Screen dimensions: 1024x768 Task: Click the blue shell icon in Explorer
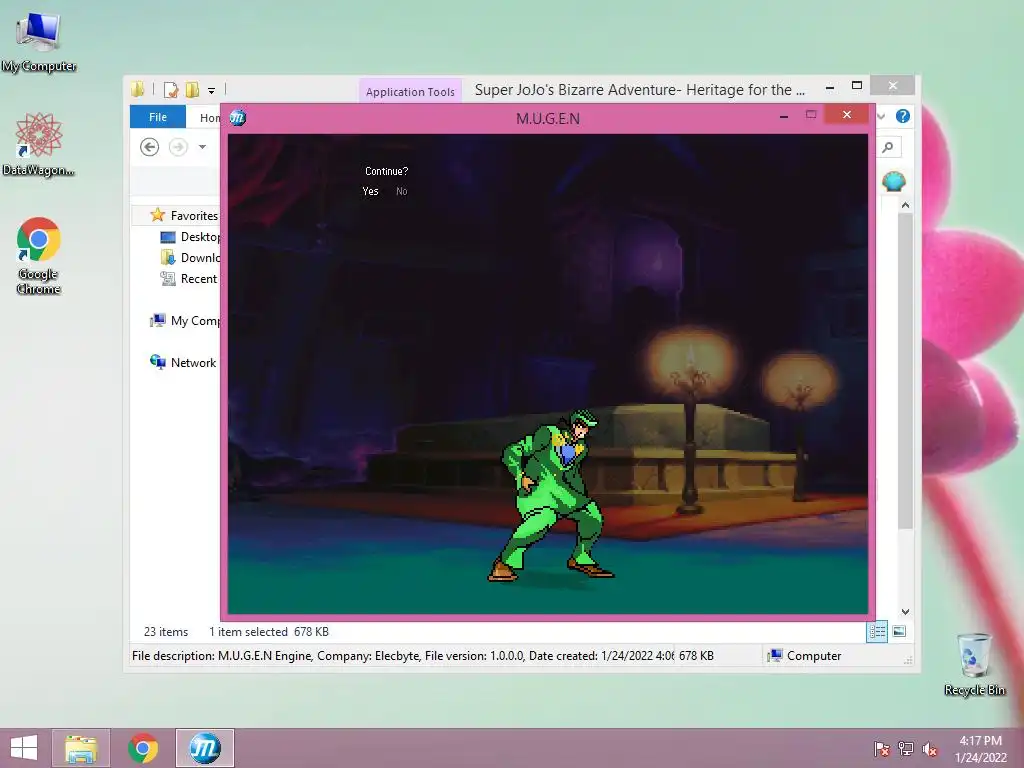[893, 181]
